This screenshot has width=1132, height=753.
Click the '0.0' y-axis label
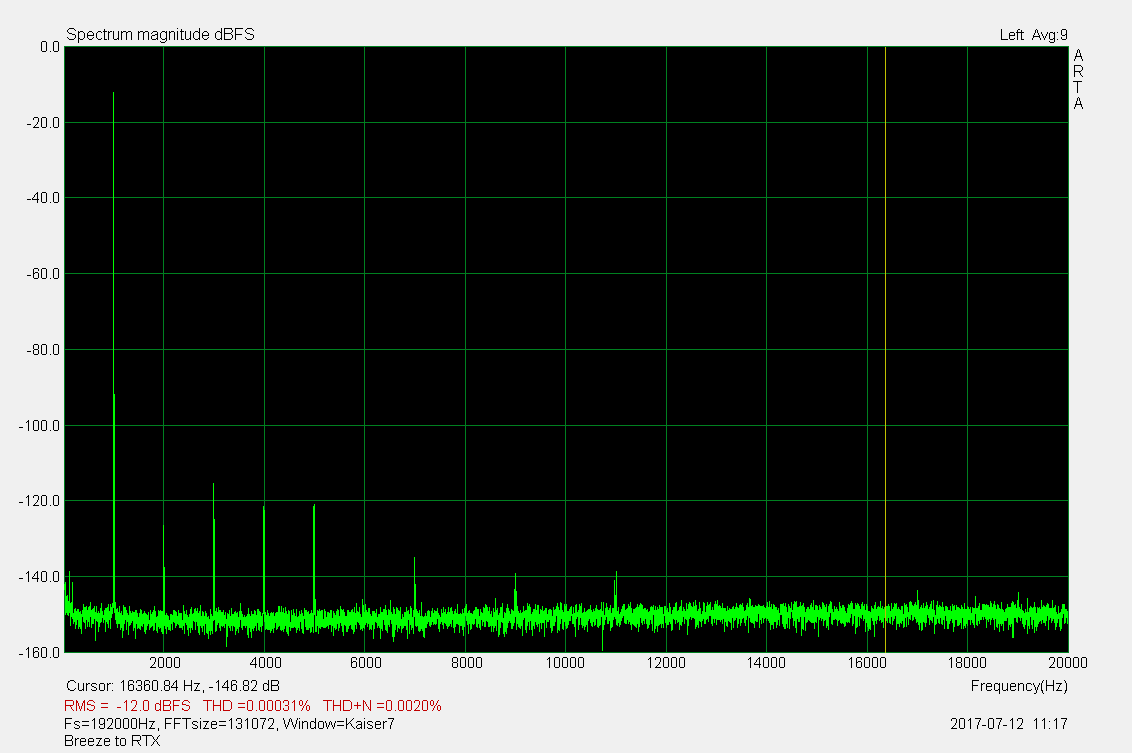point(50,47)
